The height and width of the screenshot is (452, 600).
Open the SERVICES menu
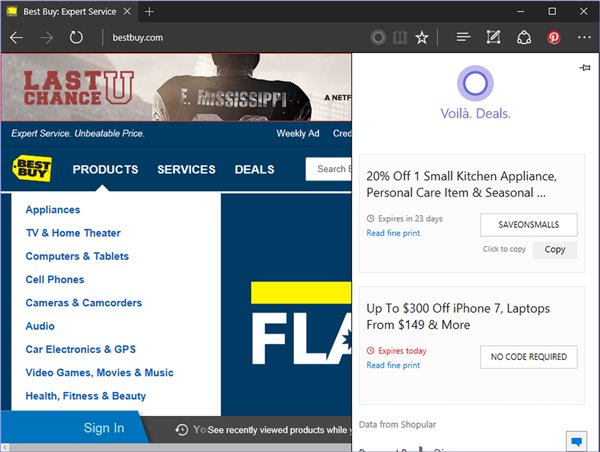[x=186, y=169]
